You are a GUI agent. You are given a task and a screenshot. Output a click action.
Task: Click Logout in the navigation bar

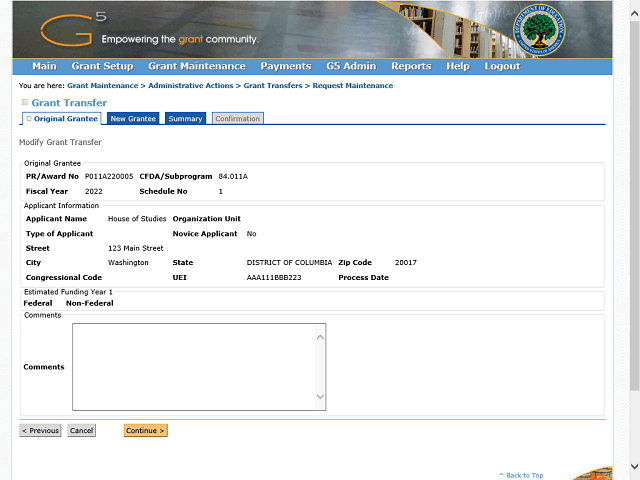tap(502, 66)
